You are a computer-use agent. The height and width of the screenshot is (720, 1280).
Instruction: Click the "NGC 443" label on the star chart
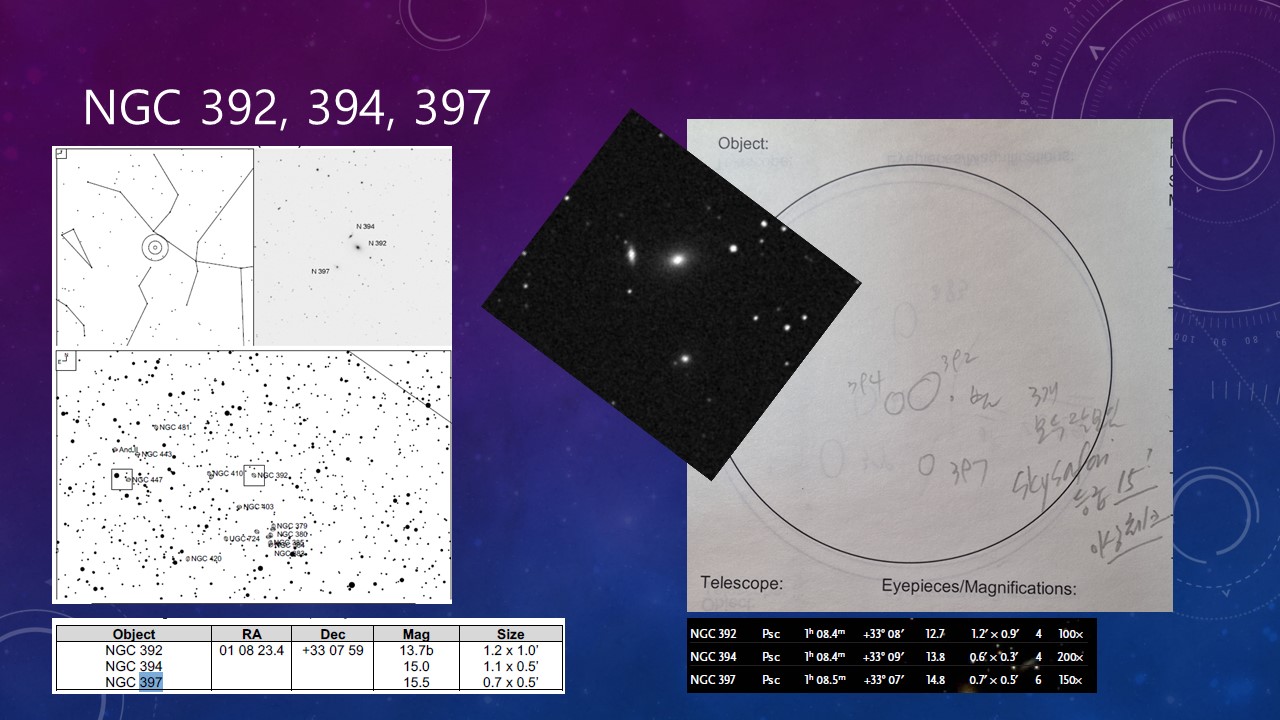[x=158, y=454]
